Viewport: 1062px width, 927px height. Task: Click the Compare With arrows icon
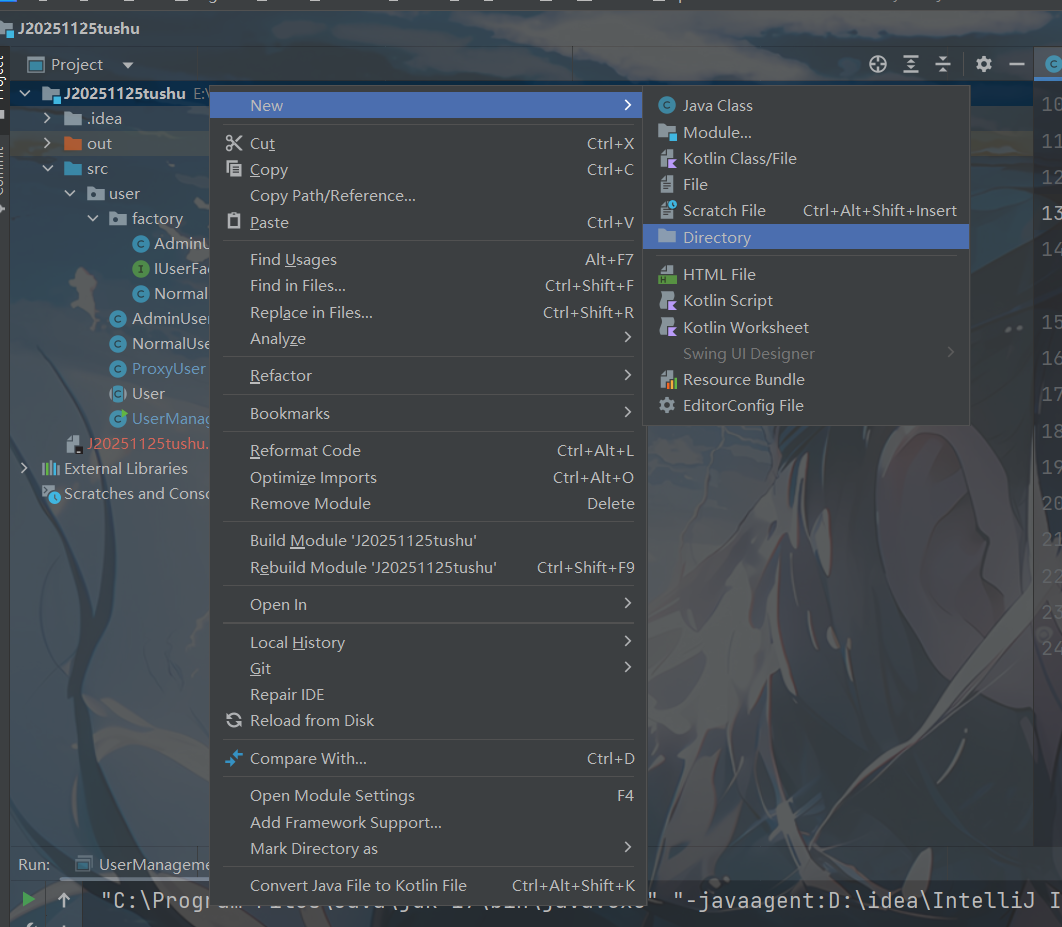point(234,758)
